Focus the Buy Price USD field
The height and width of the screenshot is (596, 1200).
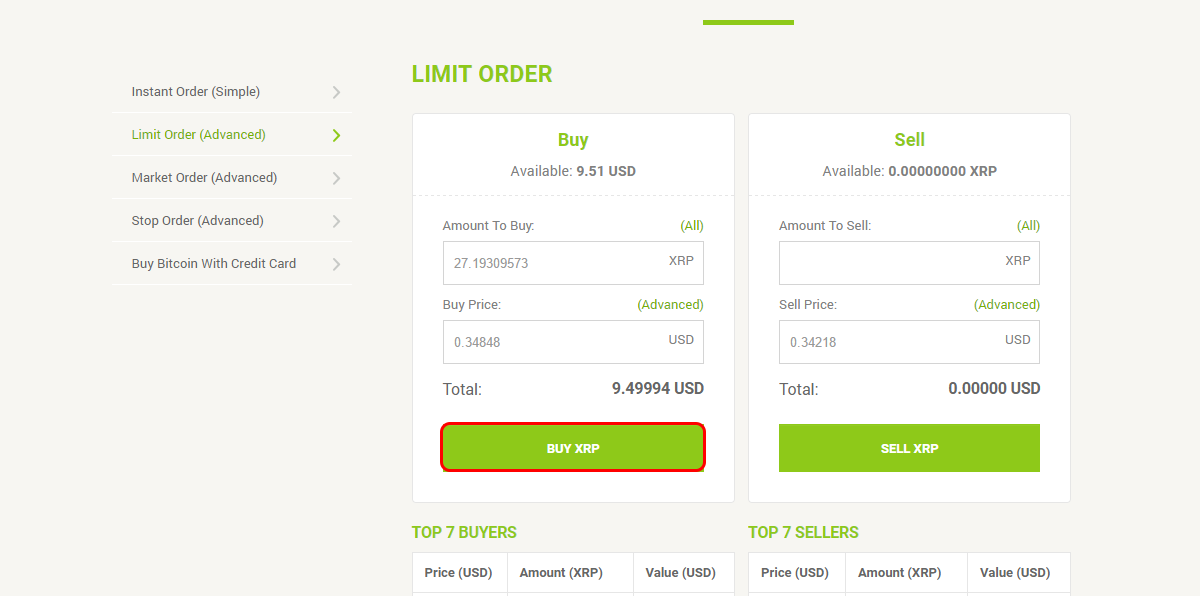[573, 342]
